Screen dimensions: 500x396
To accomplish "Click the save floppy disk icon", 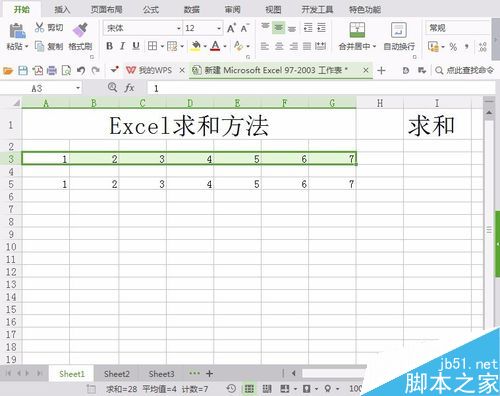I will [x=23, y=71].
